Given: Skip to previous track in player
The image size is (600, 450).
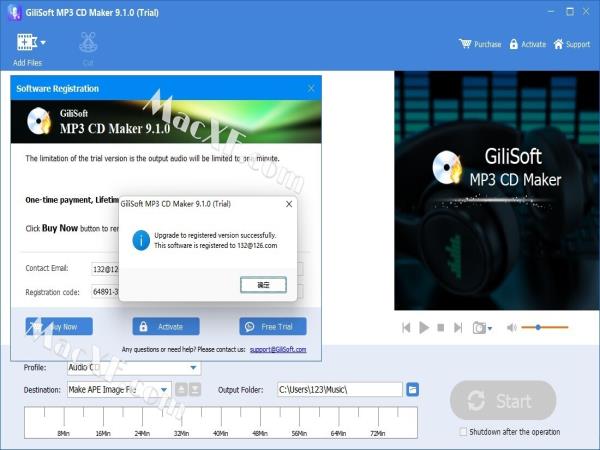Looking at the screenshot, I should [x=407, y=327].
